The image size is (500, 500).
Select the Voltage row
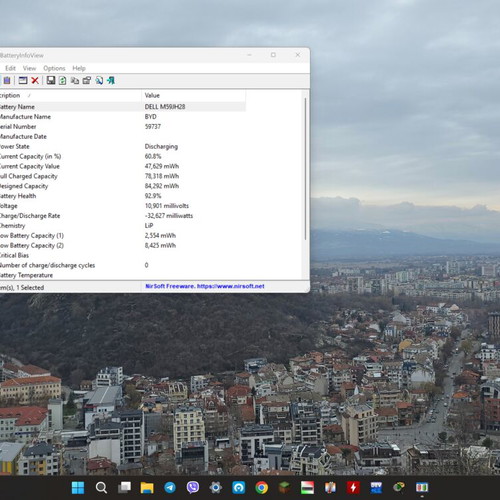click(123, 206)
